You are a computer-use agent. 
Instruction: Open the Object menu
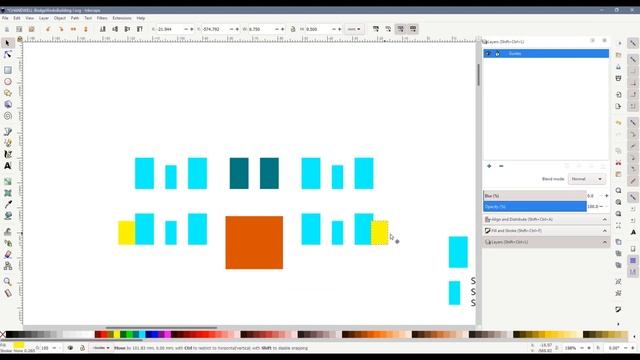point(60,18)
